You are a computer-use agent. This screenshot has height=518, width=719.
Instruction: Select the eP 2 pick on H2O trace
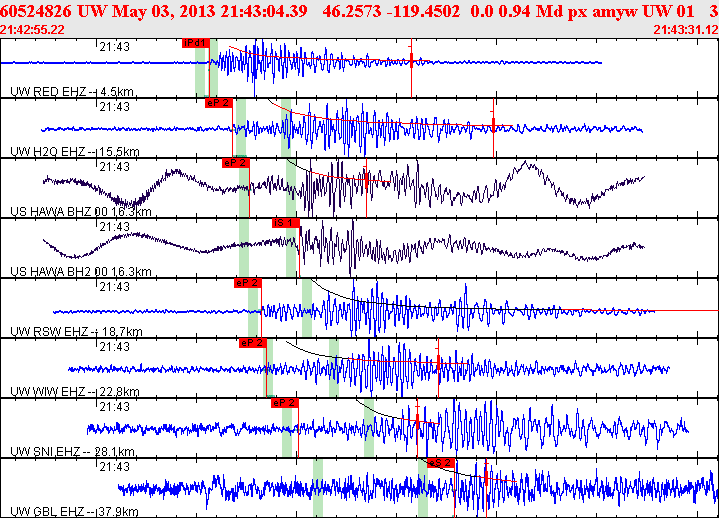(x=218, y=102)
